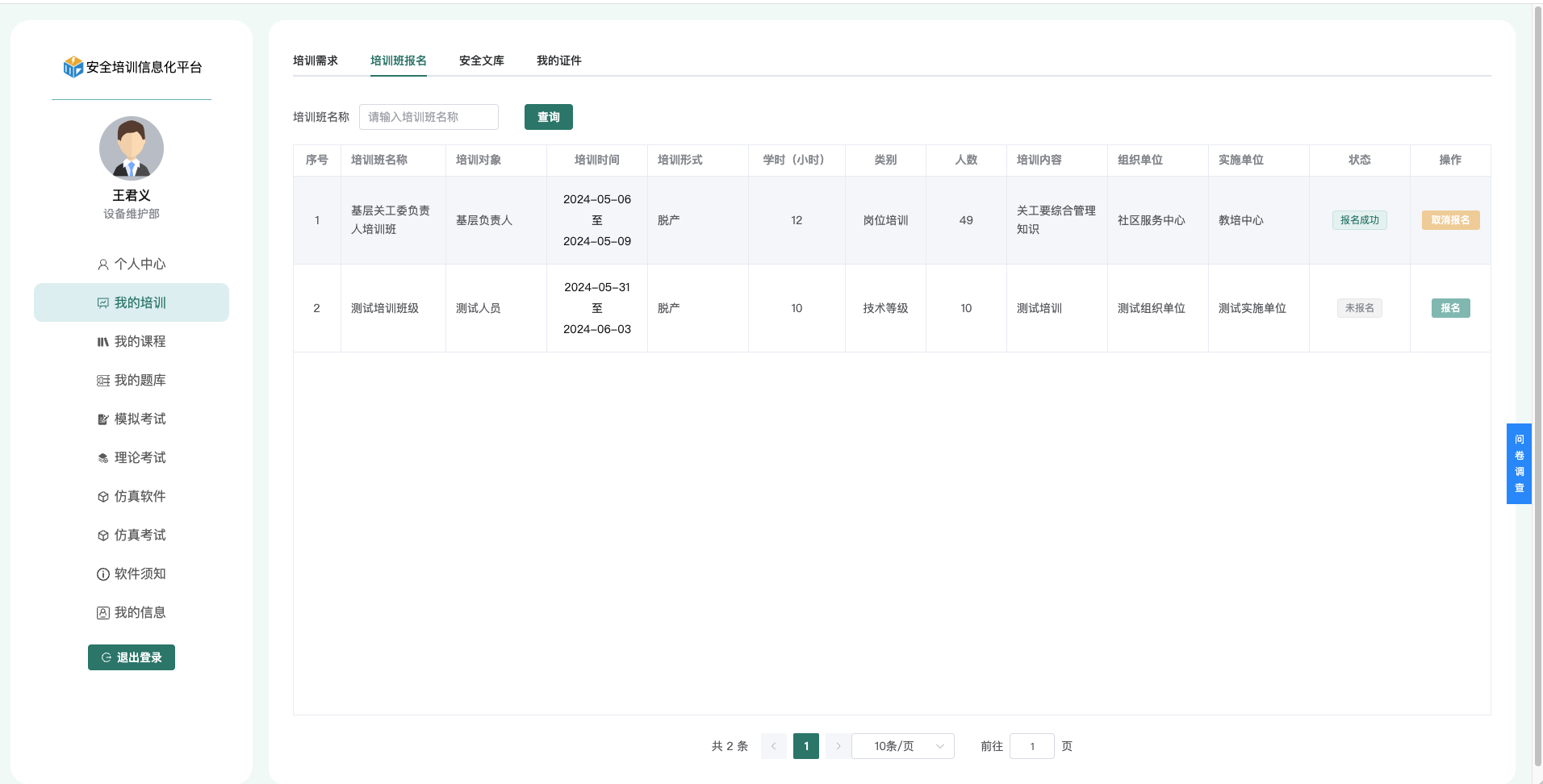1543x784 pixels.
Task: Open the 问卷调查 side floating button
Action: click(1519, 464)
